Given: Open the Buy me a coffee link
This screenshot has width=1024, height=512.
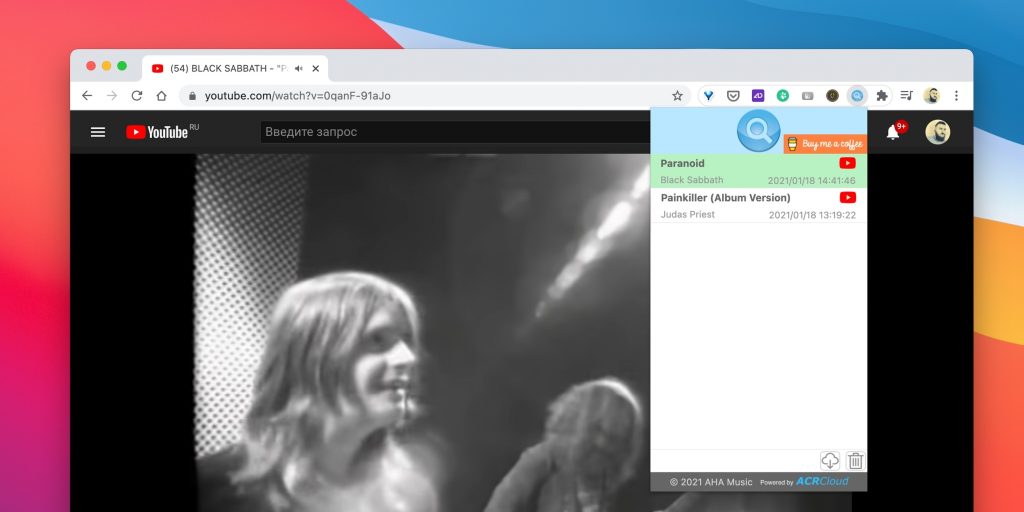Looking at the screenshot, I should tap(825, 144).
